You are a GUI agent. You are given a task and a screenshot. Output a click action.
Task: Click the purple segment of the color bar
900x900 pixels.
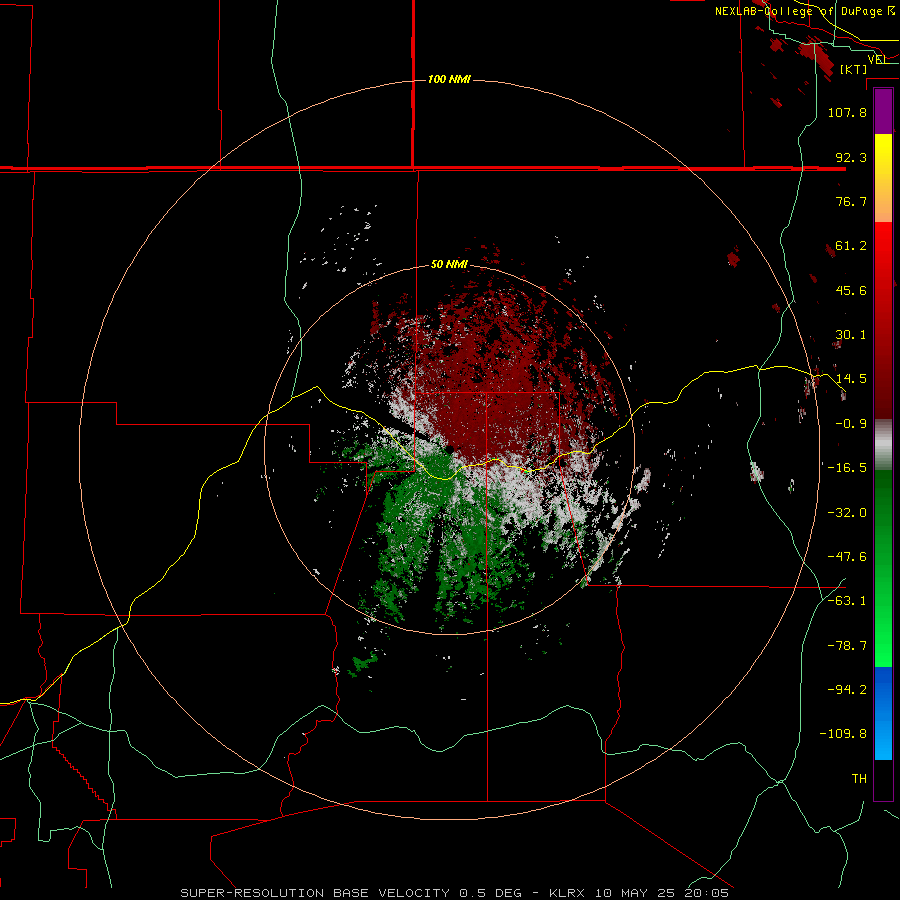(x=883, y=111)
